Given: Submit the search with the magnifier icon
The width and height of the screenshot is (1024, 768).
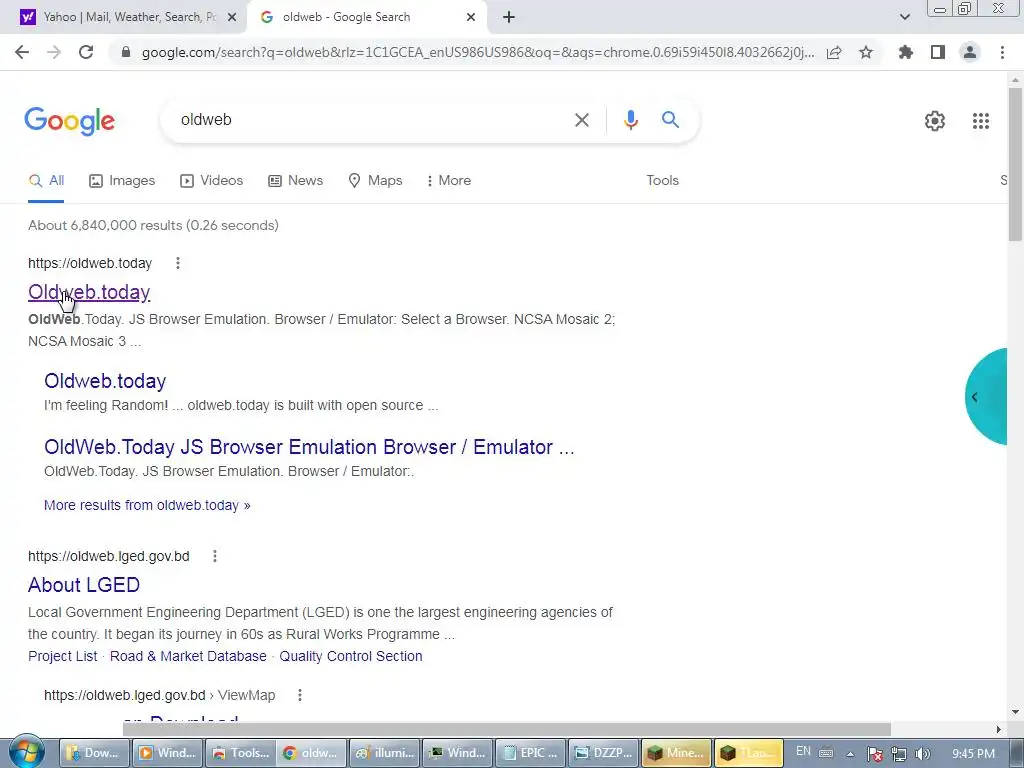Looking at the screenshot, I should [x=670, y=120].
